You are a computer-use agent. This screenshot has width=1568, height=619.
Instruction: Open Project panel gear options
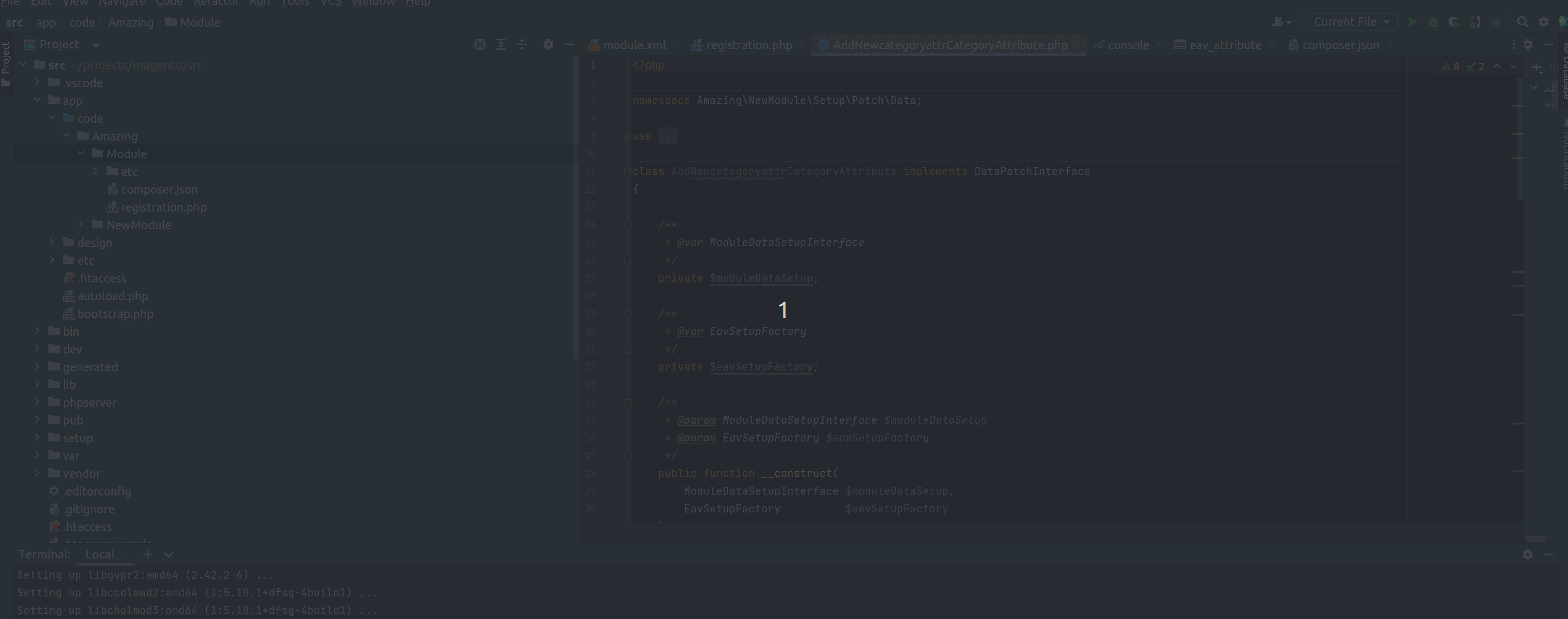pyautogui.click(x=548, y=44)
